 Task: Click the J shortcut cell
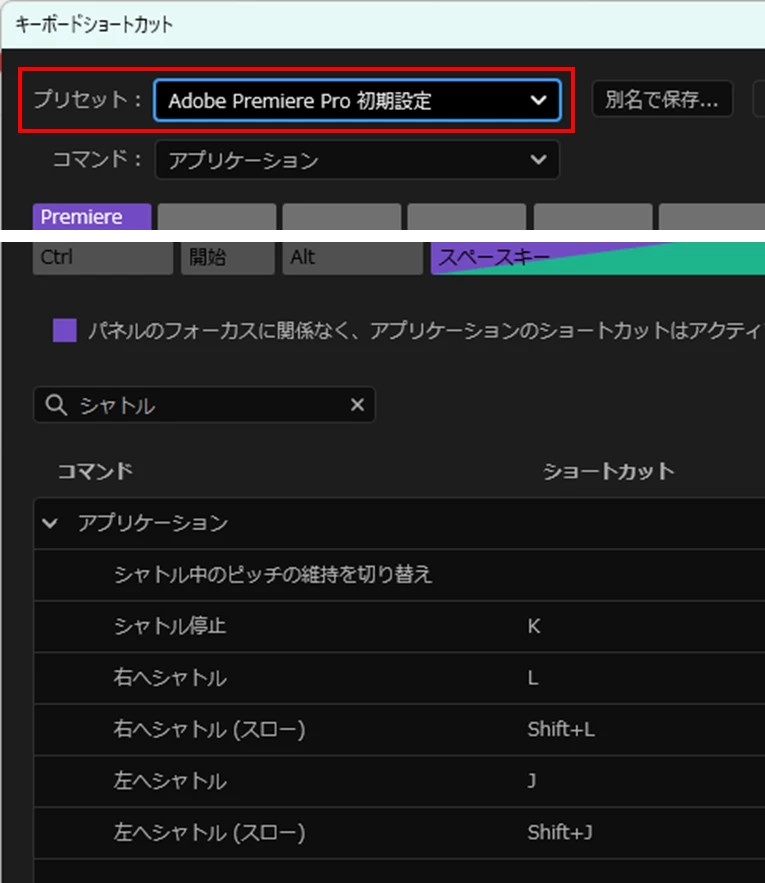[532, 781]
